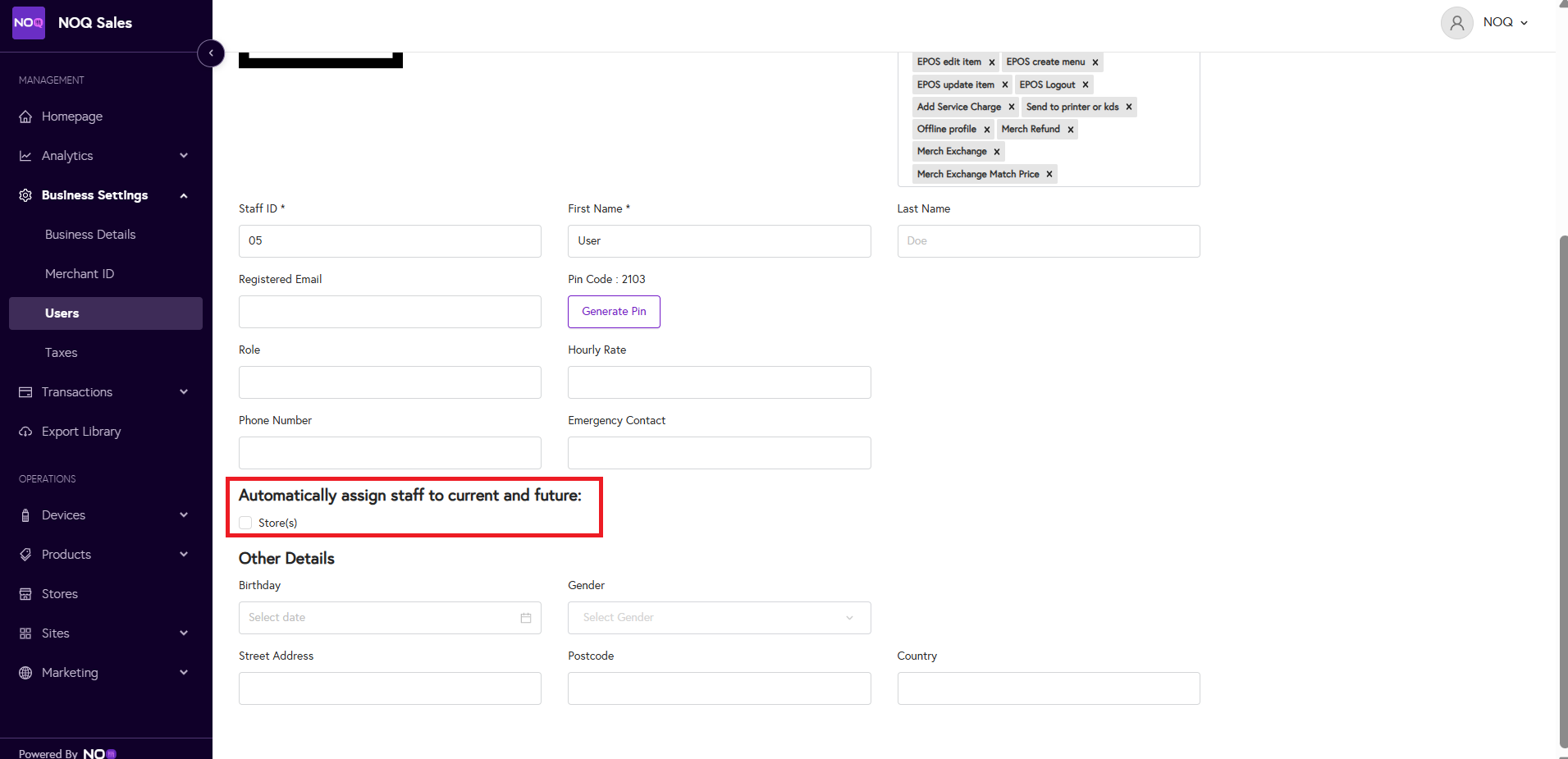Open the Merchant ID page

click(x=80, y=274)
